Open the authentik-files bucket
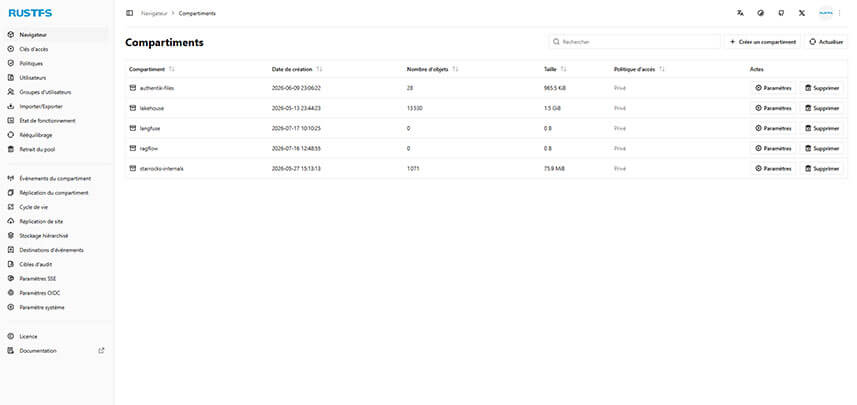The width and height of the screenshot is (857, 405). coord(157,88)
